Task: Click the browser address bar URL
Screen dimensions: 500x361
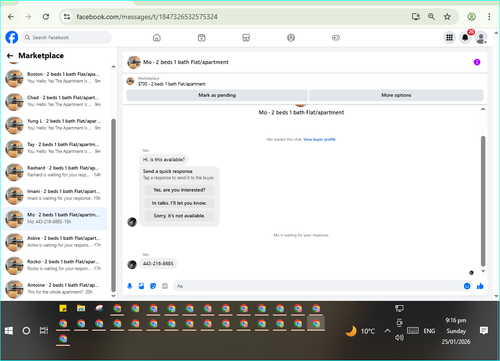Action: coord(147,17)
